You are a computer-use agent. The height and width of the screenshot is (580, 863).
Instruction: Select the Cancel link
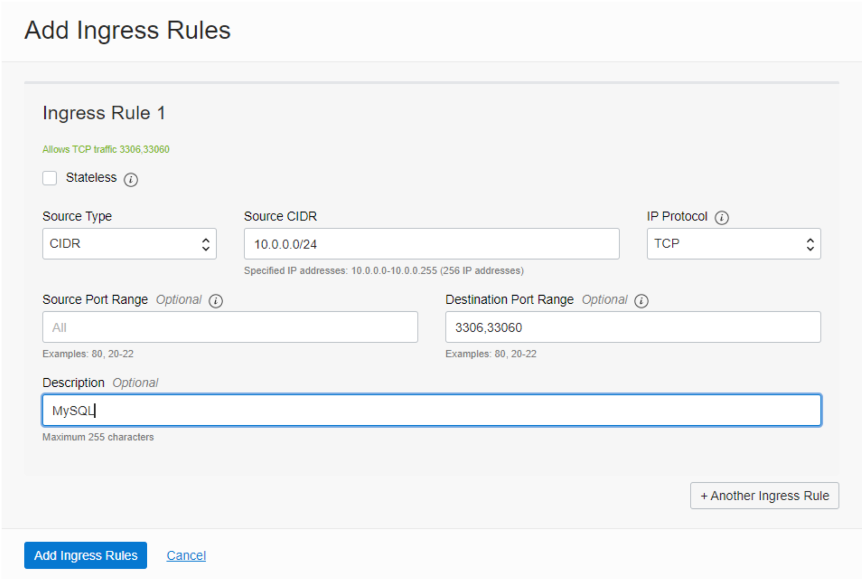click(186, 555)
